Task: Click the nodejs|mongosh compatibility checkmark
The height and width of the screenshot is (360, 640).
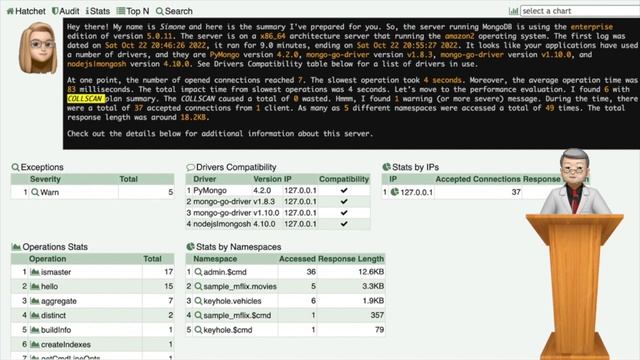Action: 344,224
